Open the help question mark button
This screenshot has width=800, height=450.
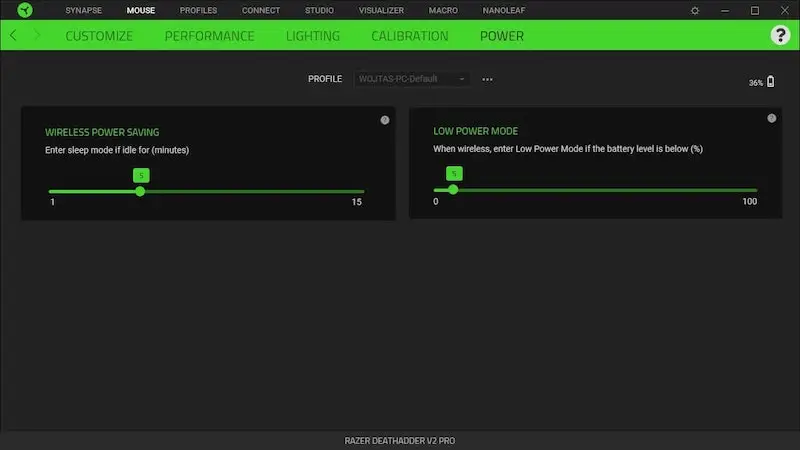click(x=780, y=35)
